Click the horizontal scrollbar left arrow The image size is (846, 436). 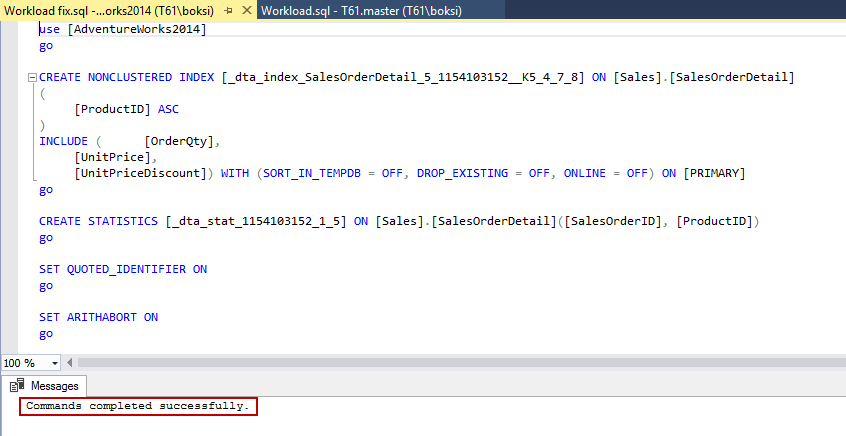[x=69, y=363]
